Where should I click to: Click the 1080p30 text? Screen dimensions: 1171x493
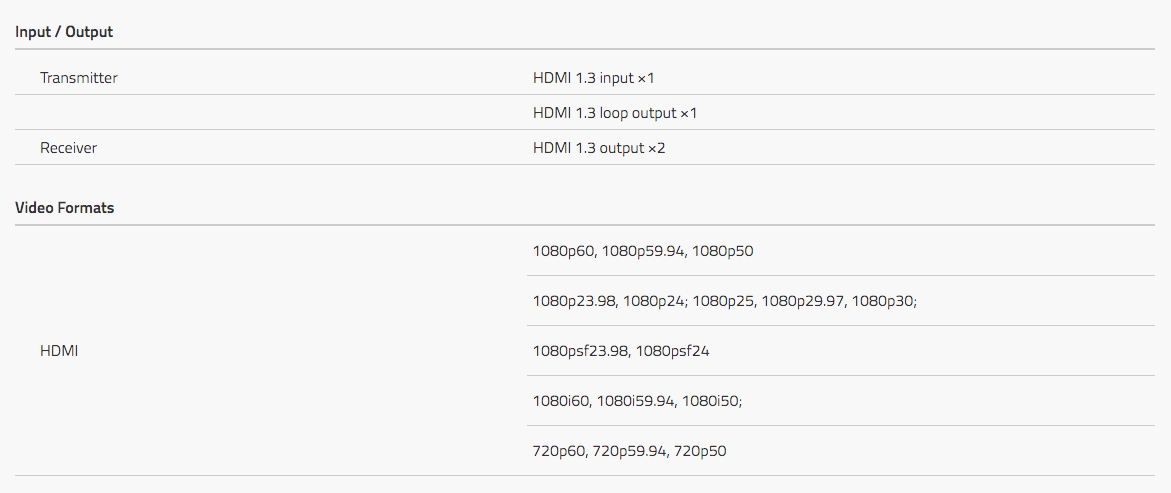pos(882,301)
